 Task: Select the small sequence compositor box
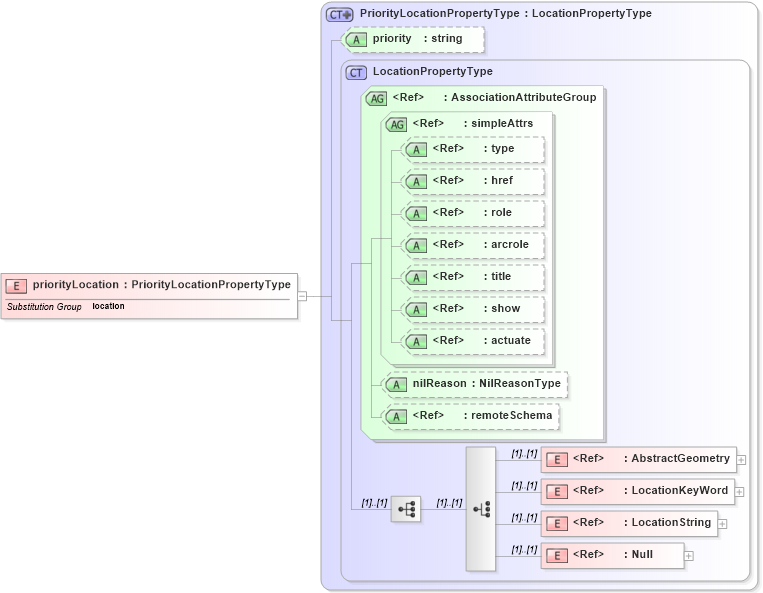click(406, 509)
